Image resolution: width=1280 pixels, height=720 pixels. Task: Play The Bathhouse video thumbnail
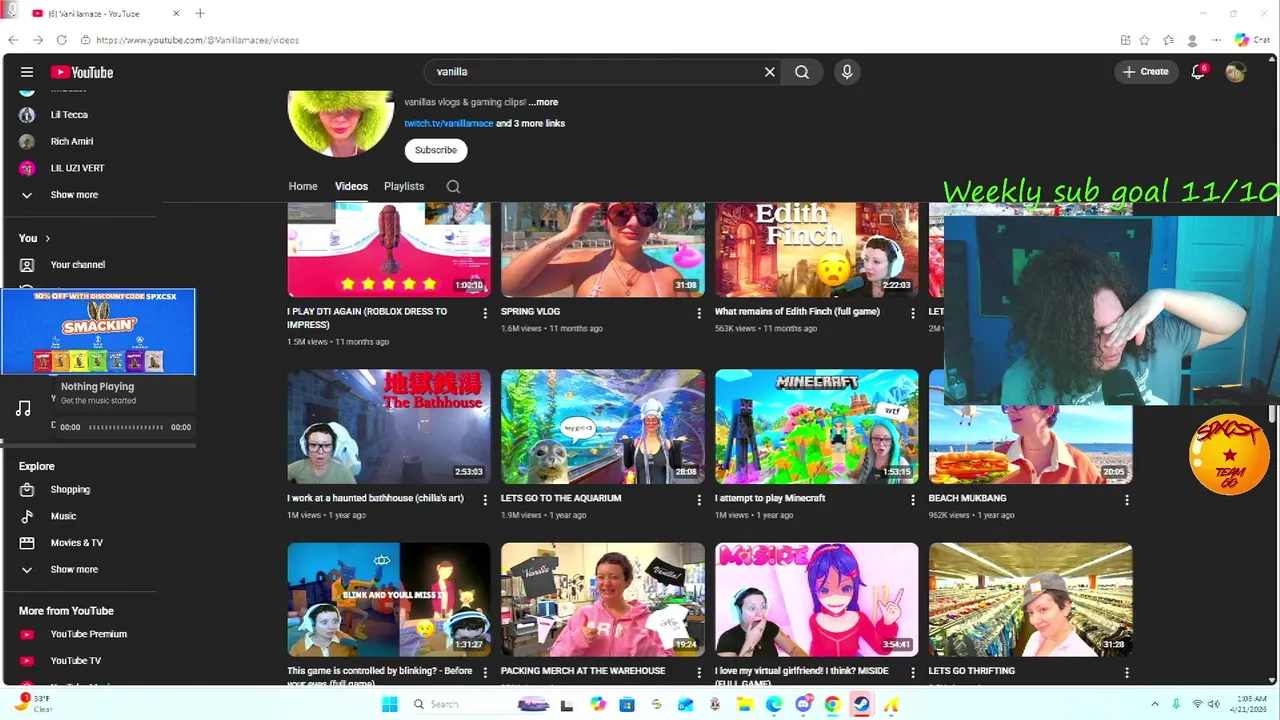pyautogui.click(x=389, y=427)
